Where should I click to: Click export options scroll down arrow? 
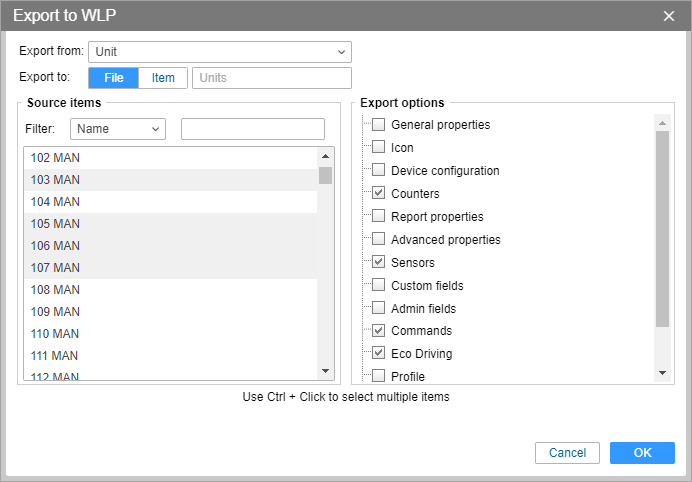tap(662, 373)
